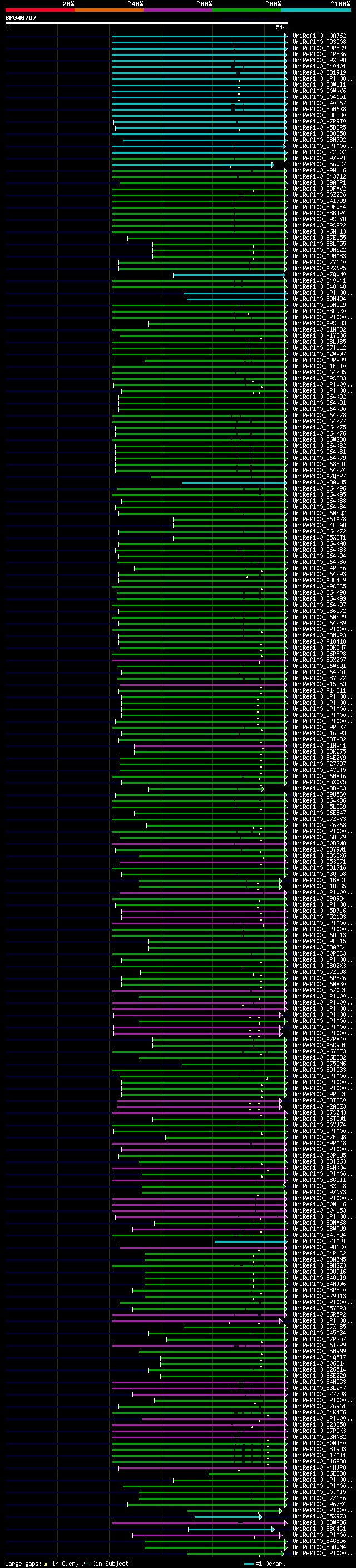Select the UniRef100_P52193 label
This screenshot has width=356, height=1568.
pyautogui.click(x=319, y=917)
